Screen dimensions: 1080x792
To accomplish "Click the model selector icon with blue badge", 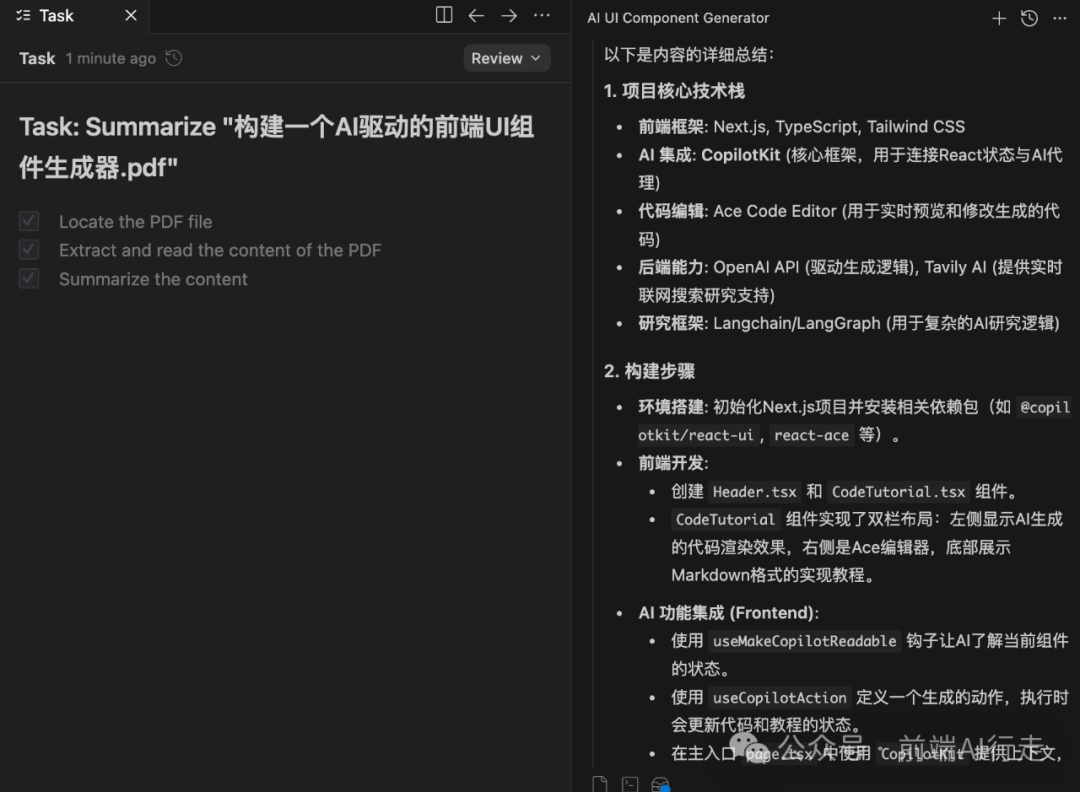I will click(659, 785).
